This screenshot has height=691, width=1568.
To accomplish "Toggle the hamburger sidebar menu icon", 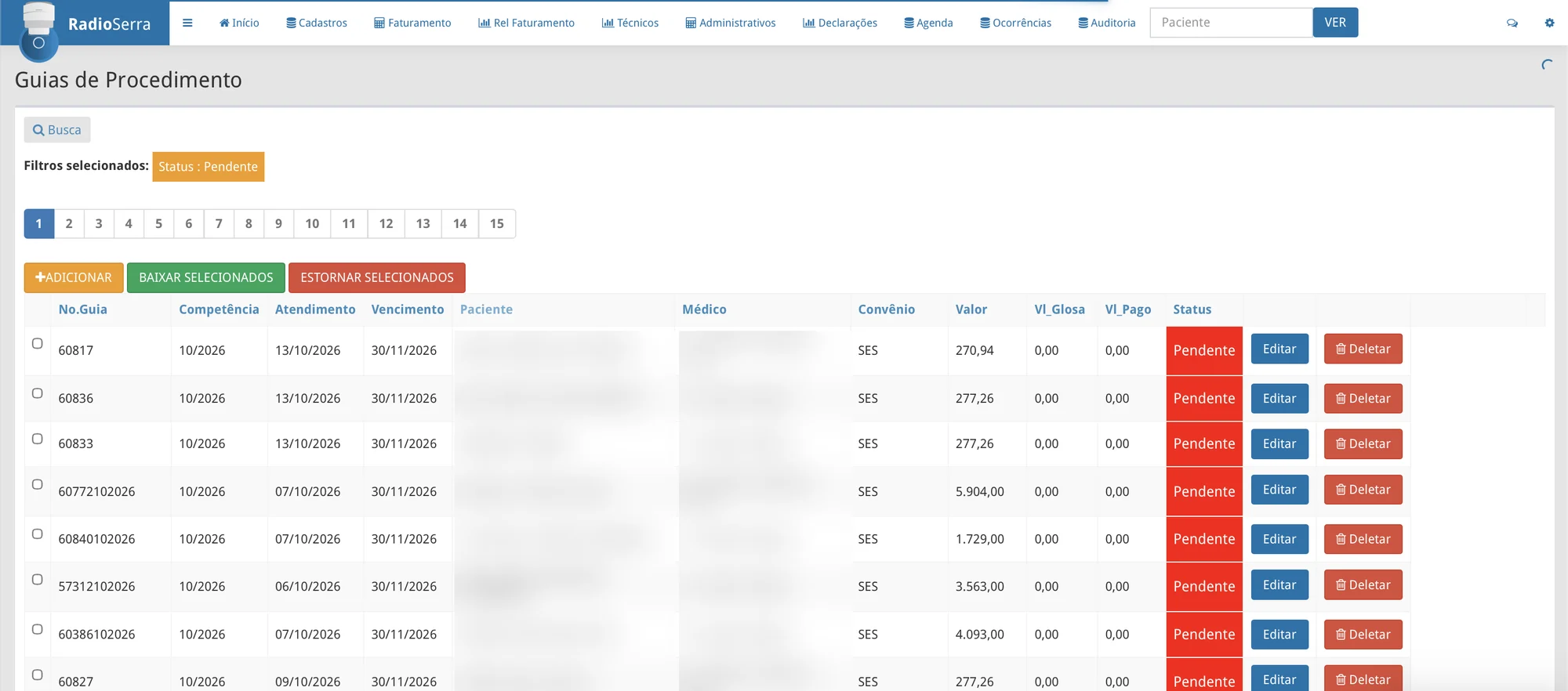I will pyautogui.click(x=187, y=23).
